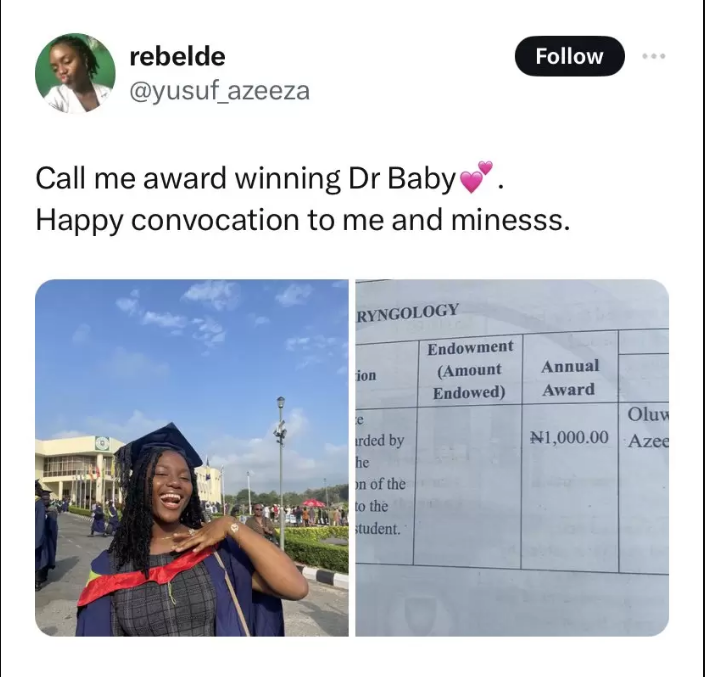Click the ₦1,000.00 amount in the document
The height and width of the screenshot is (677, 705).
click(x=568, y=438)
